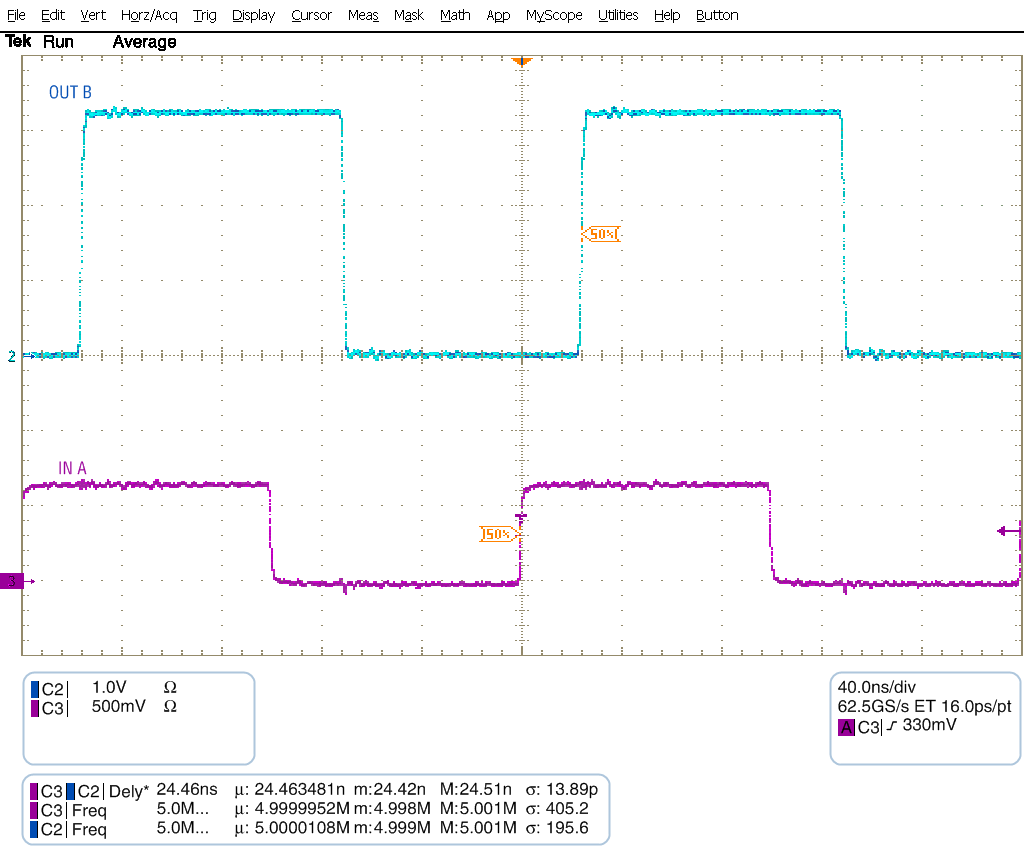Open the Horz/Acq menu
The height and width of the screenshot is (854, 1024).
tap(148, 15)
